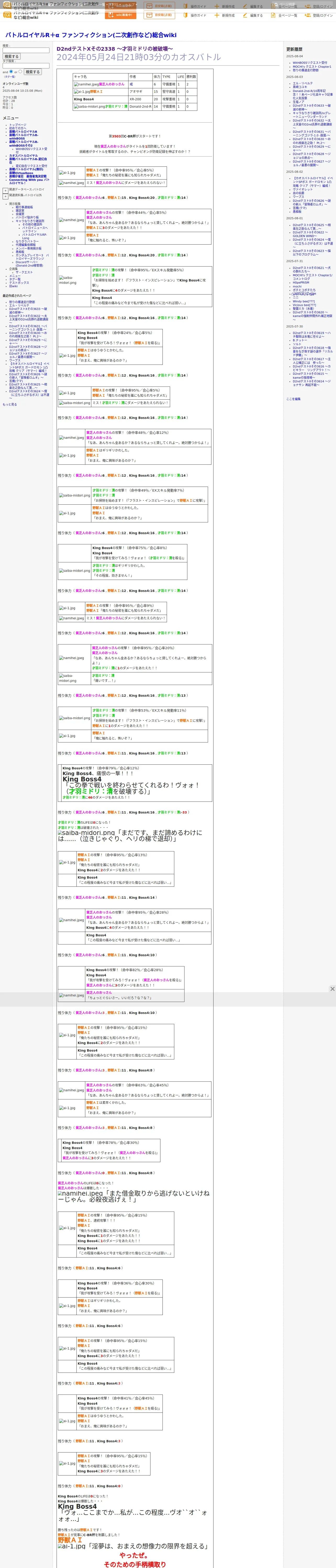Open H0pePRiSM update history link
The height and width of the screenshot is (1568, 336).
pos(301,283)
